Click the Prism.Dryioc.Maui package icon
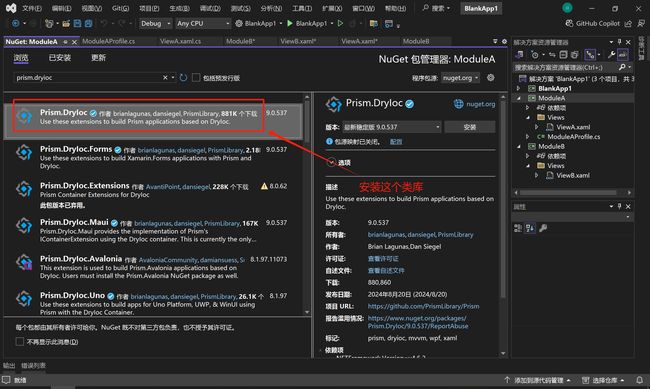This screenshot has height=389, width=650. [24, 226]
